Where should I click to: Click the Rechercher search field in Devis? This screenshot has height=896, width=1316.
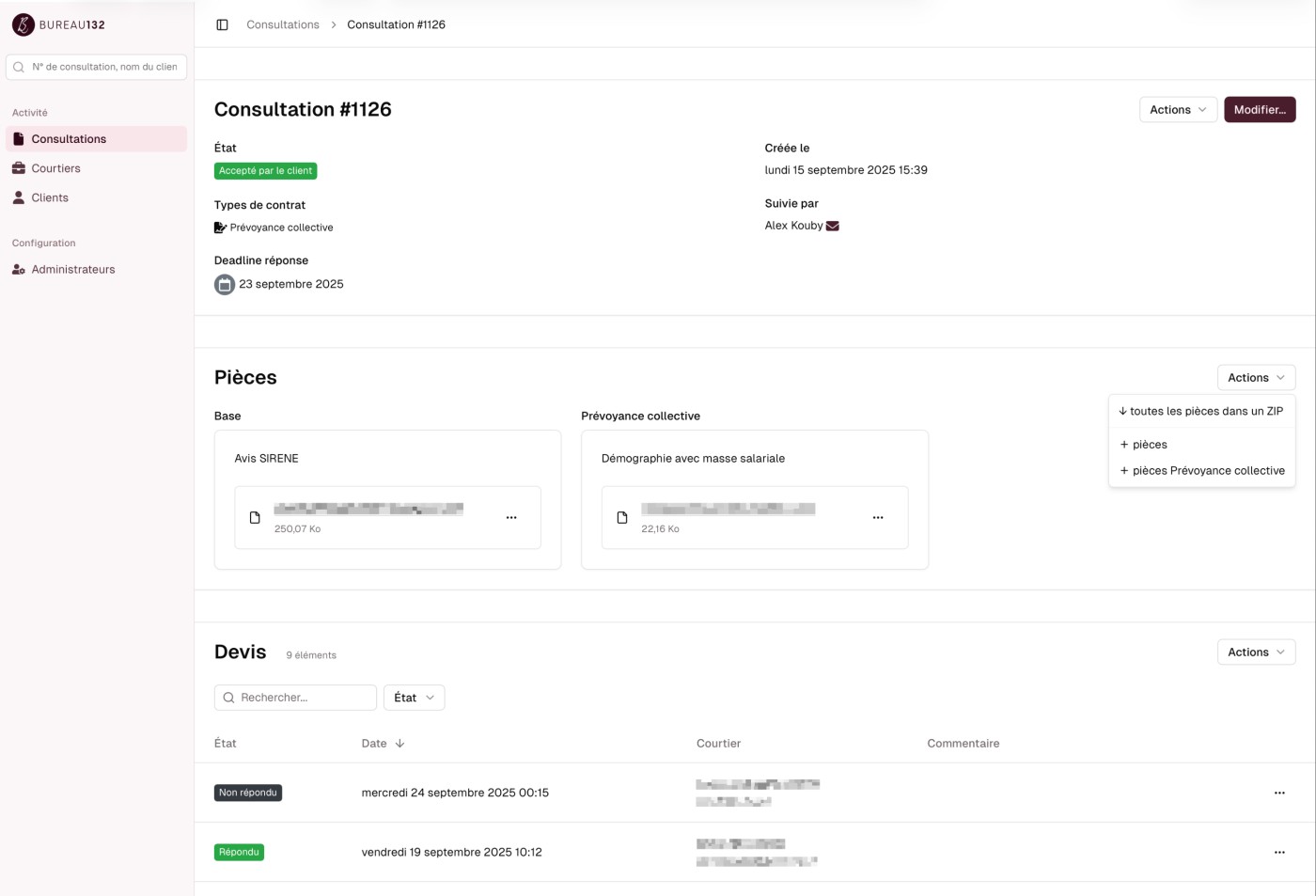click(x=295, y=697)
